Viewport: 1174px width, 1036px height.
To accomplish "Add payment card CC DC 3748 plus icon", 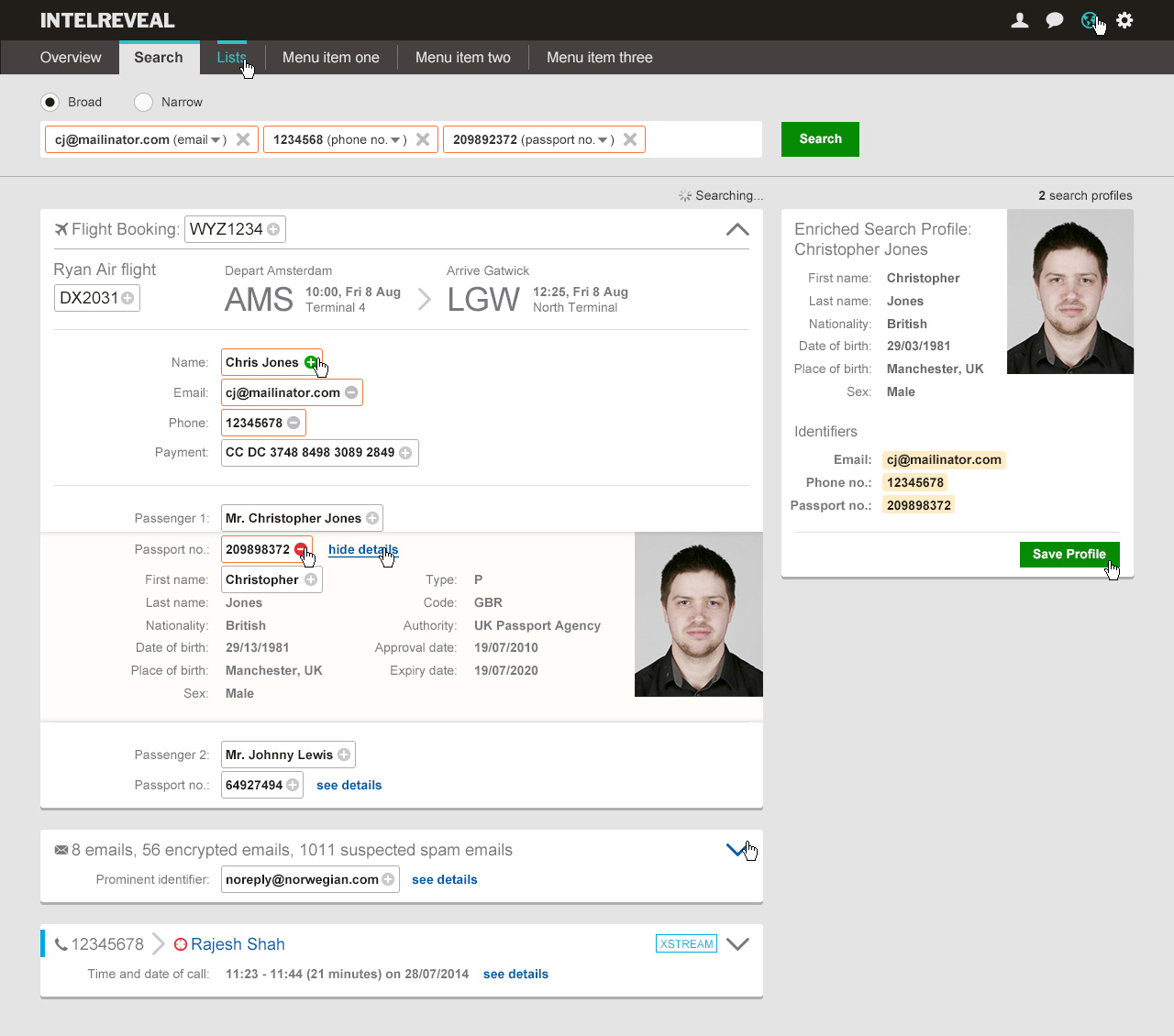I will point(405,453).
